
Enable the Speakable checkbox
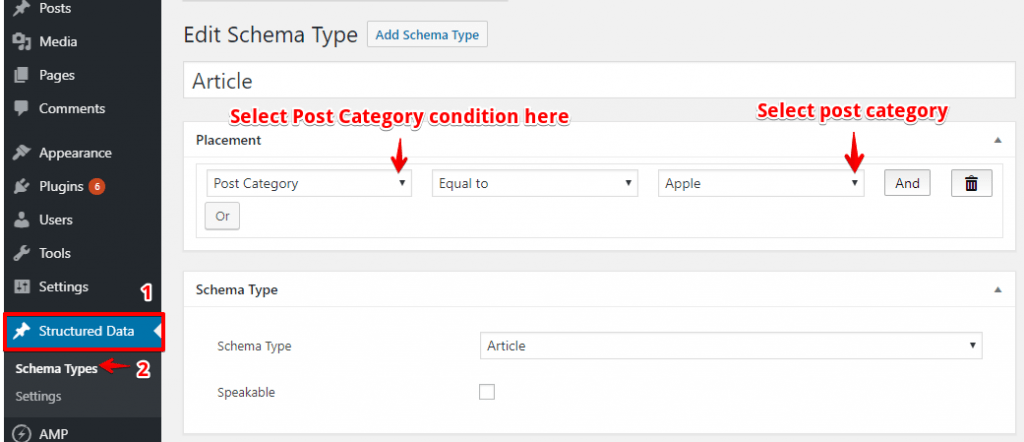[487, 392]
